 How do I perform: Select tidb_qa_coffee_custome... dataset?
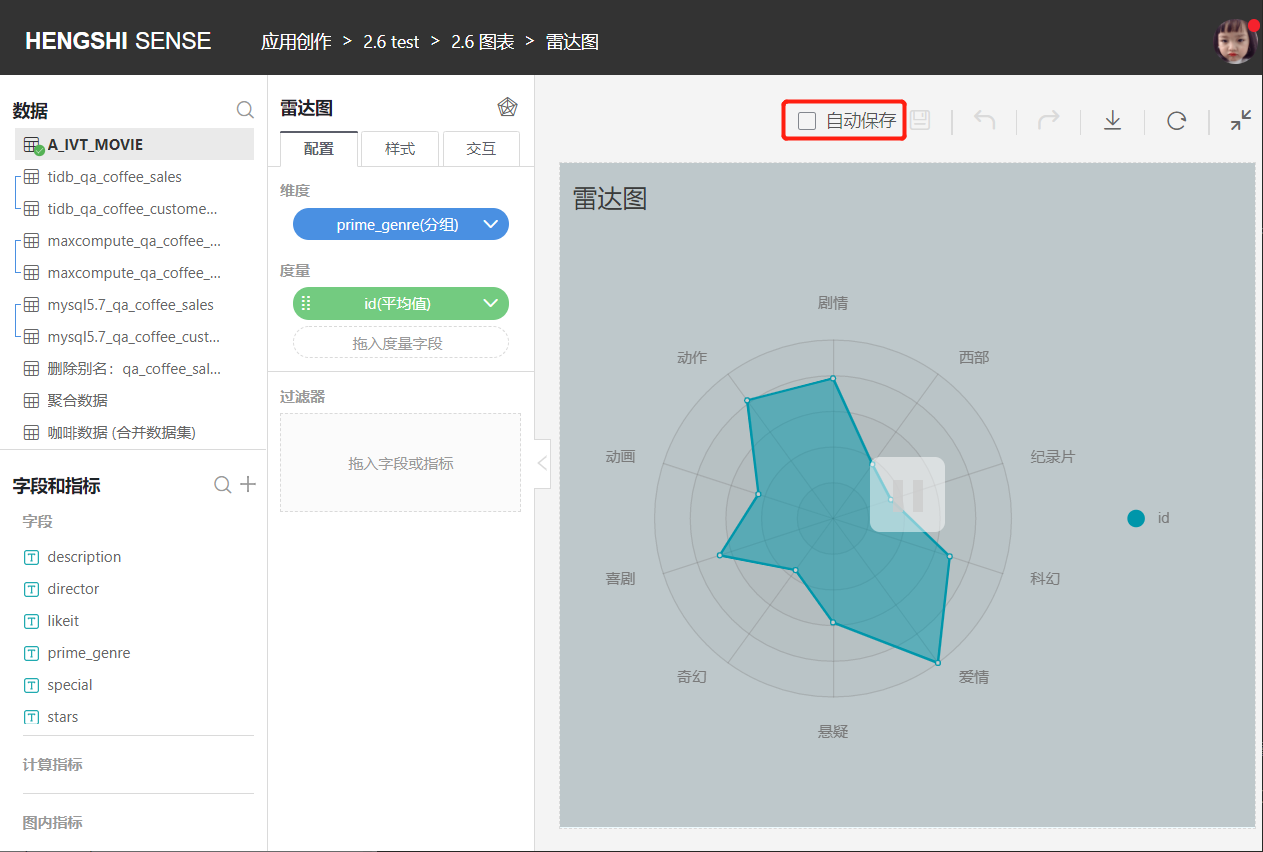pos(134,209)
